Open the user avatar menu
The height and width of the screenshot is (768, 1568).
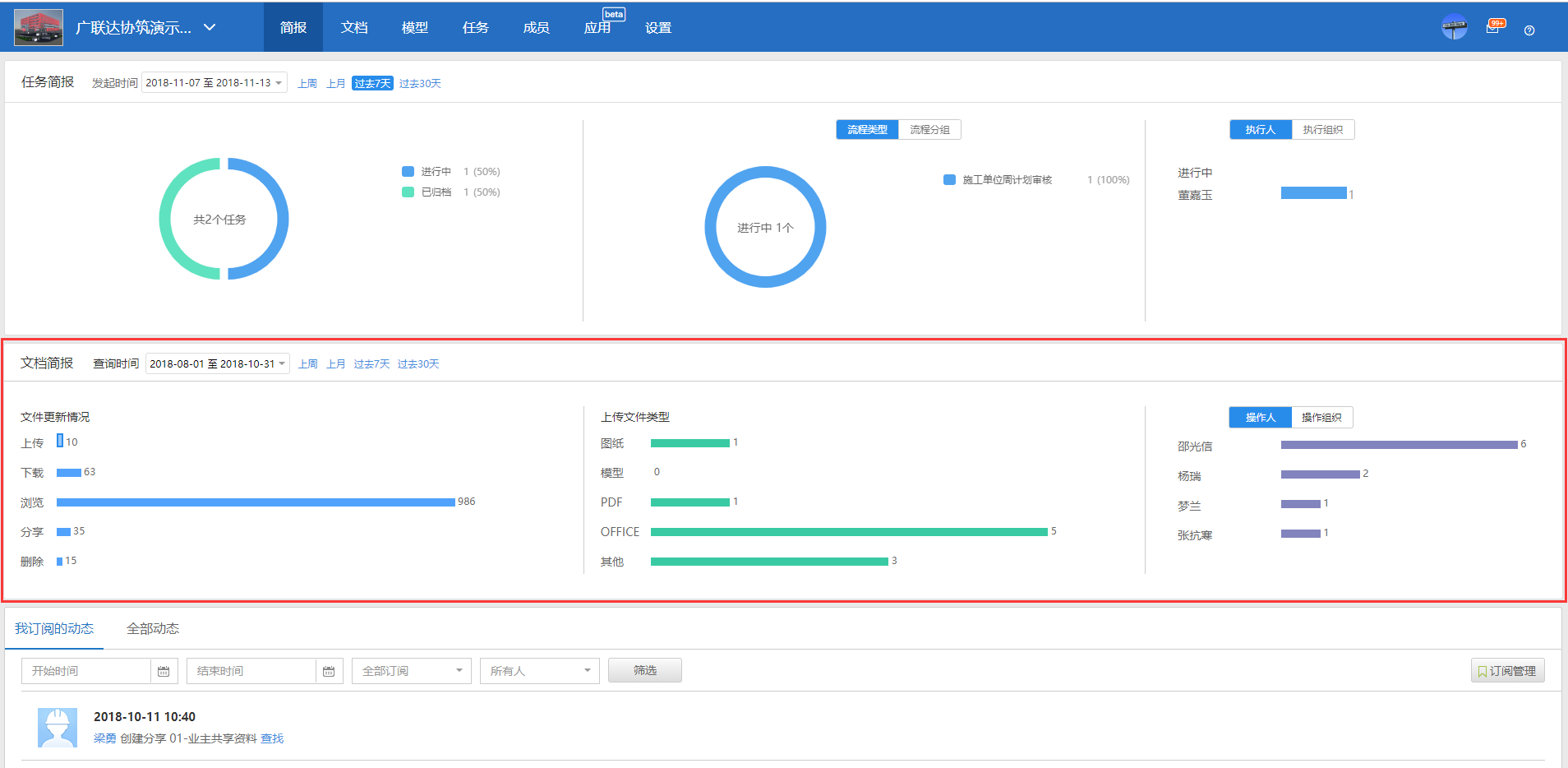(x=1454, y=27)
